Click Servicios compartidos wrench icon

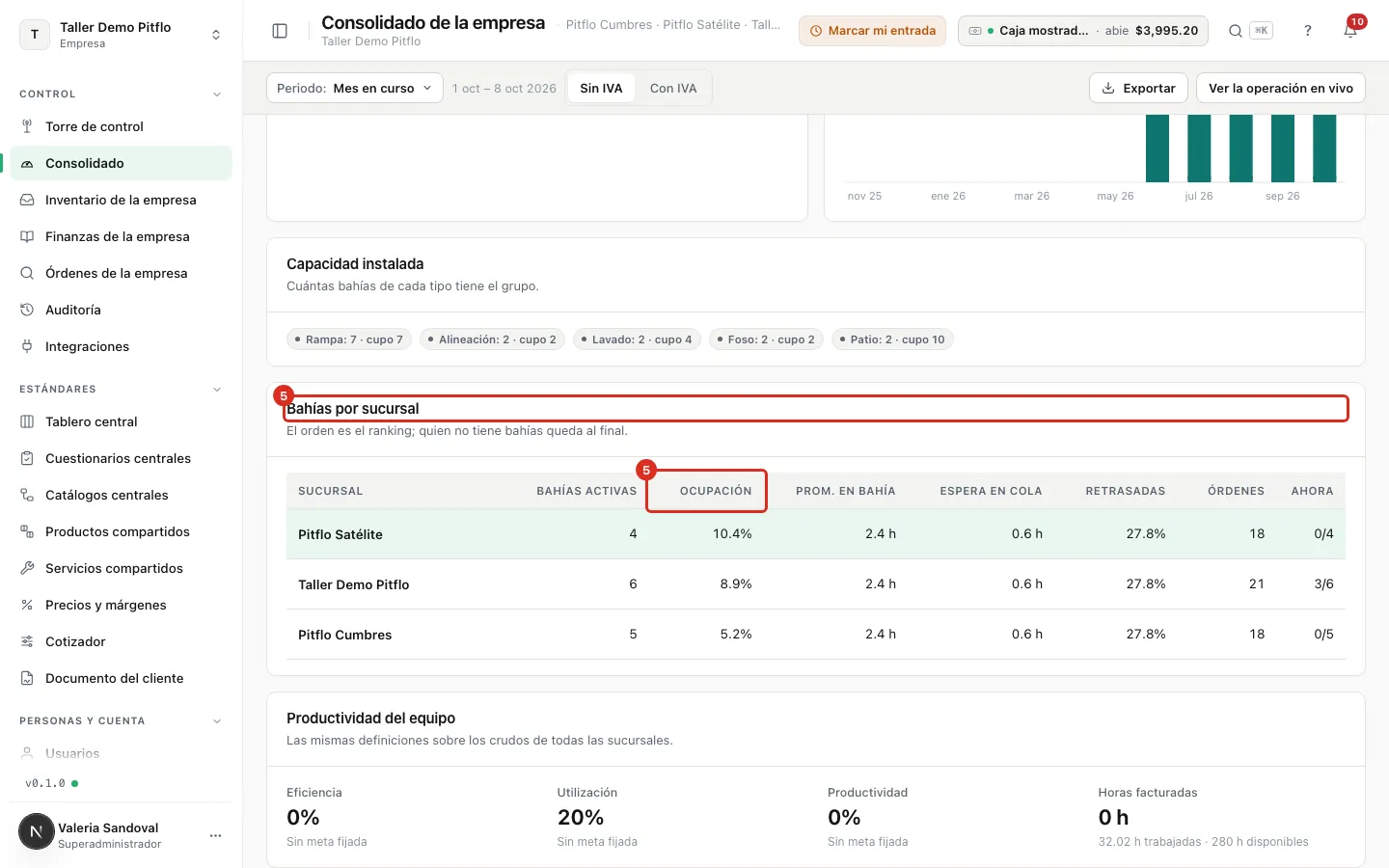pos(27,568)
